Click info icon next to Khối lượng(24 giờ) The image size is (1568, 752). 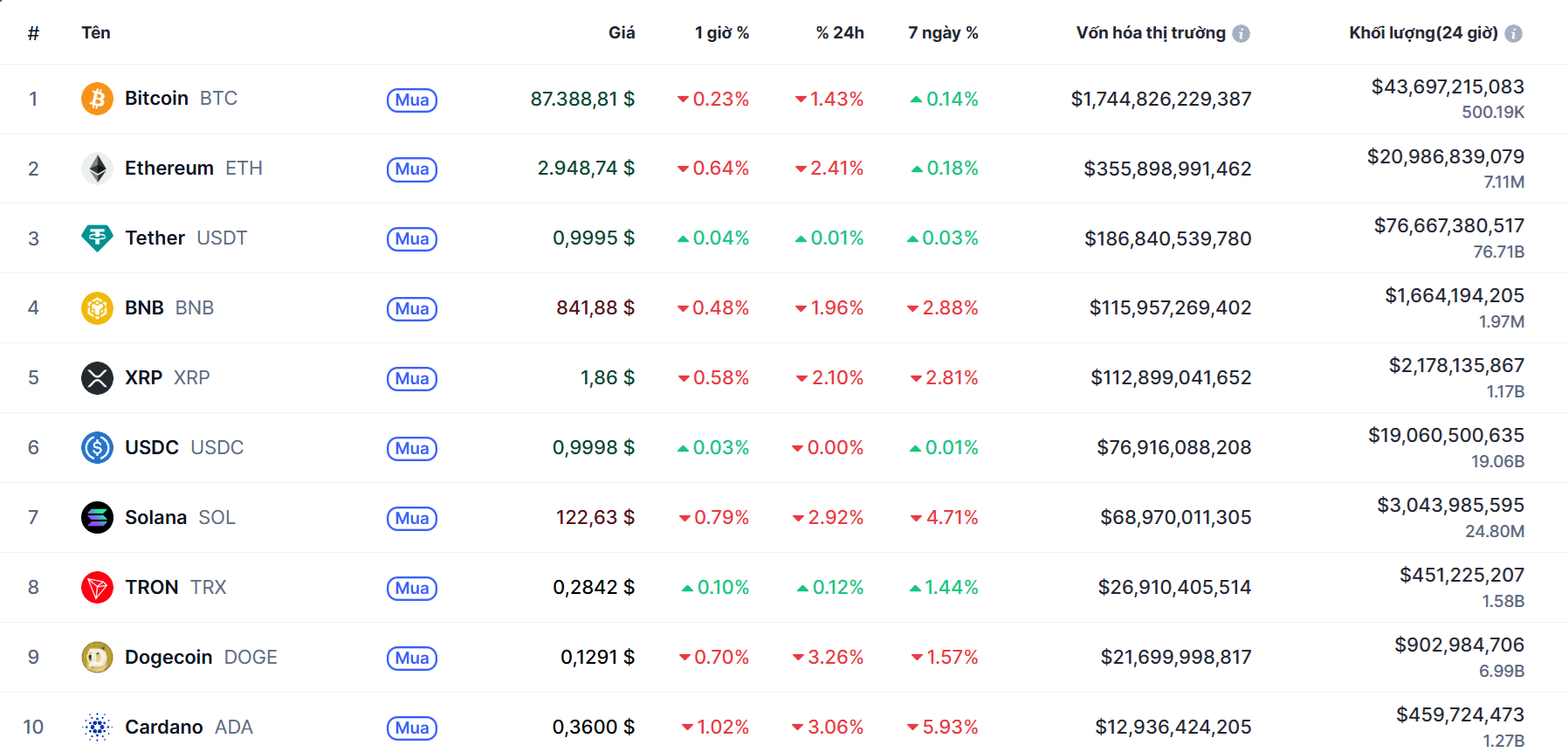pos(1514,33)
